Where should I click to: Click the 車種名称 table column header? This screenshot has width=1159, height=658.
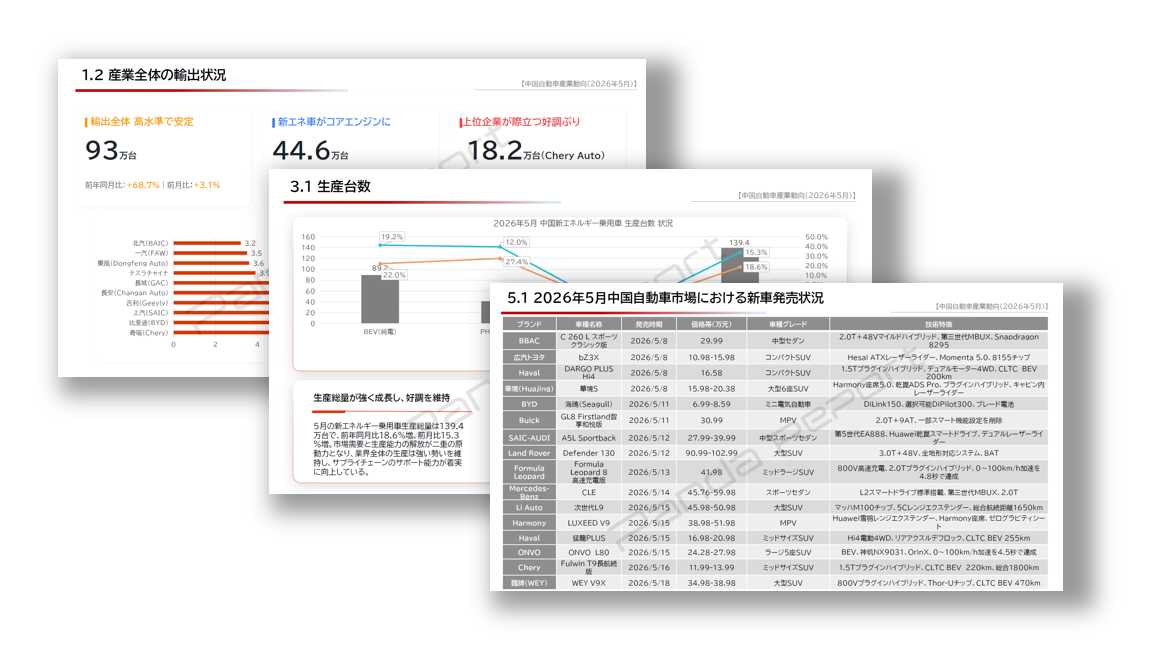(x=588, y=324)
